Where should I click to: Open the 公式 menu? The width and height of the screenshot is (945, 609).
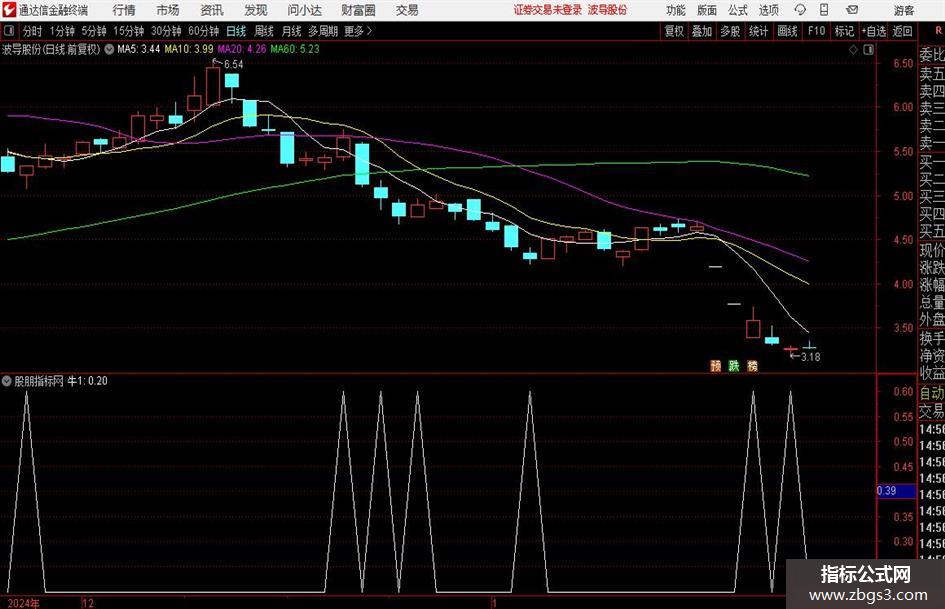point(738,10)
